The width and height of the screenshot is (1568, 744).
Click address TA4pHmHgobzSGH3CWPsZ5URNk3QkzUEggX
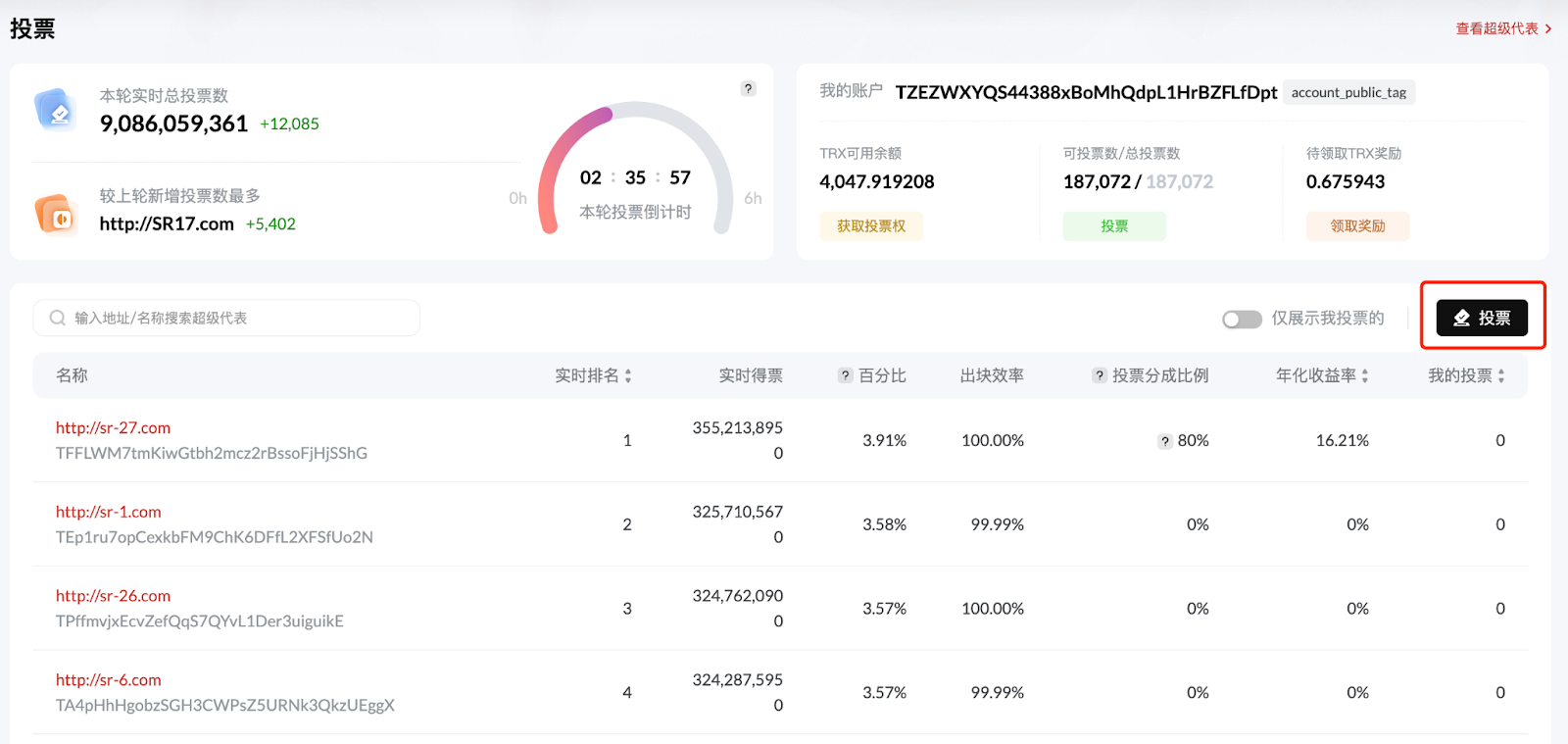[x=225, y=706]
